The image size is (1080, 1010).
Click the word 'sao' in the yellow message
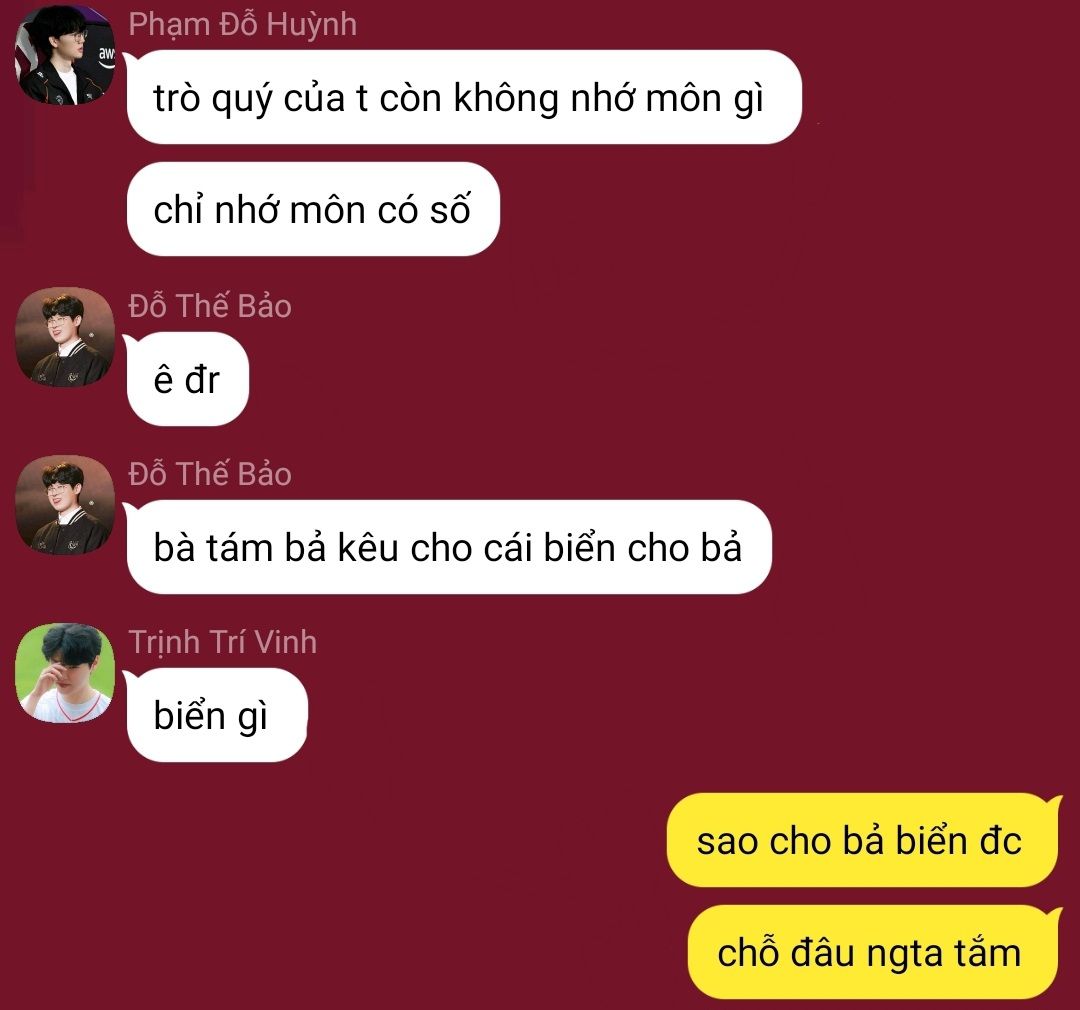[727, 842]
